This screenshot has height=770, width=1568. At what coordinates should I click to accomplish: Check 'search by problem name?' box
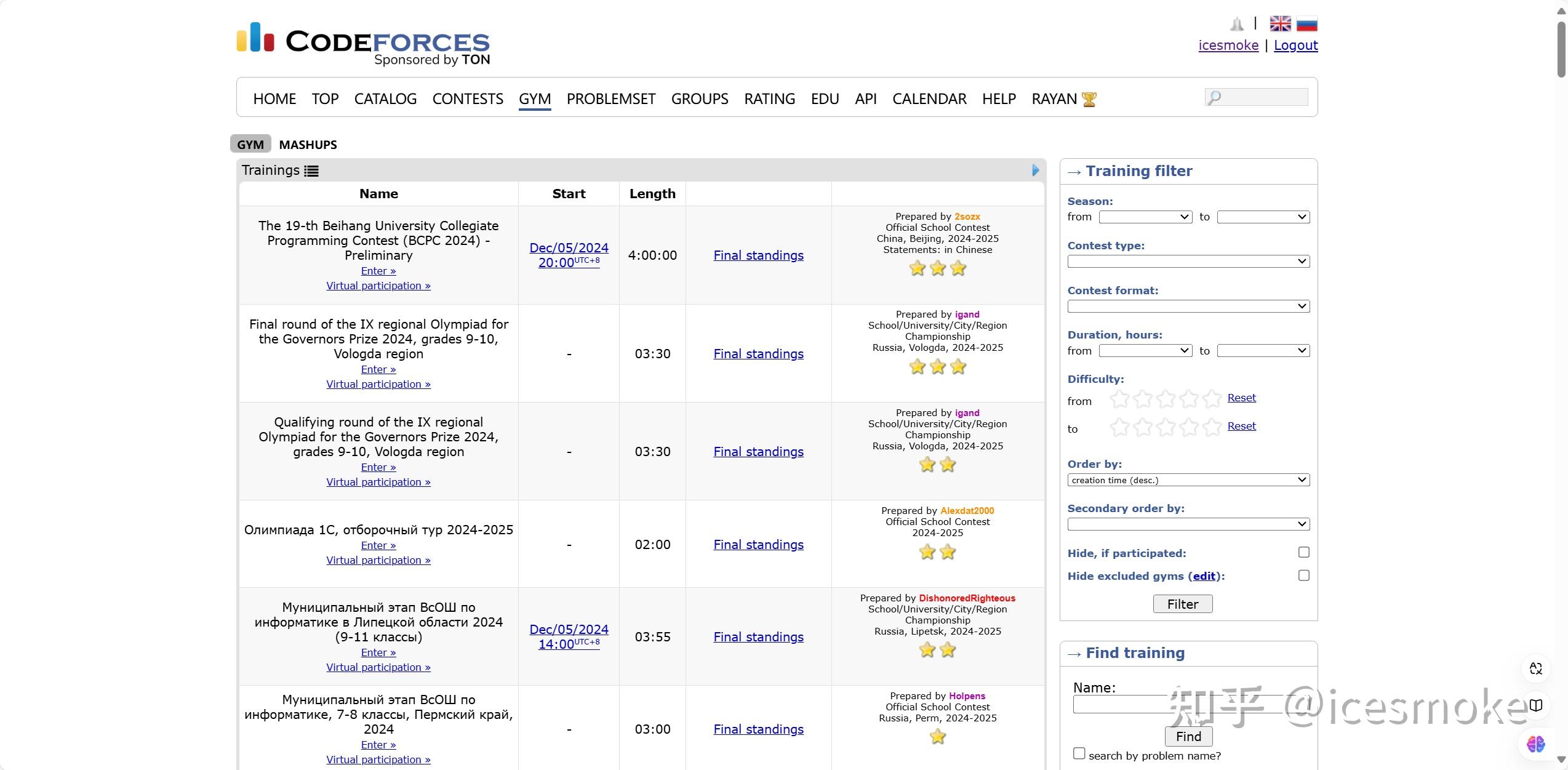(x=1079, y=753)
